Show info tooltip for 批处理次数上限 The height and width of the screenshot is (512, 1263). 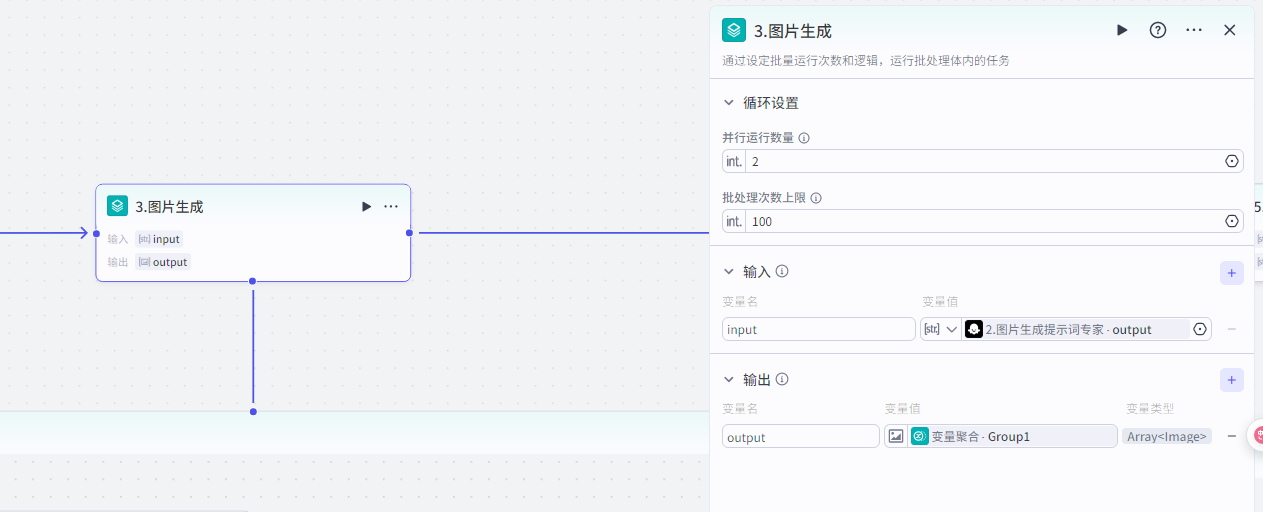pyautogui.click(x=816, y=198)
